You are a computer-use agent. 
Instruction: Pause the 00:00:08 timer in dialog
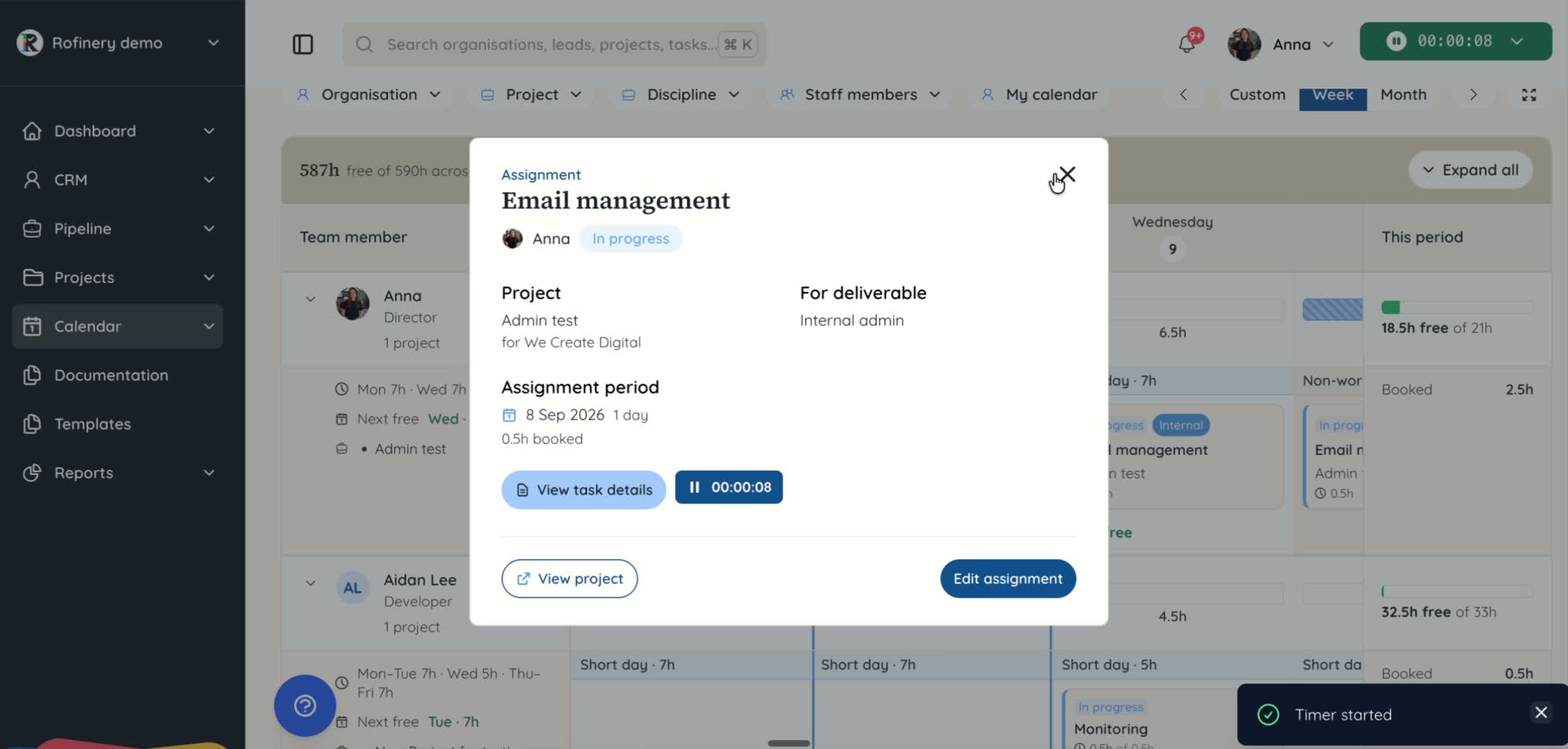728,488
